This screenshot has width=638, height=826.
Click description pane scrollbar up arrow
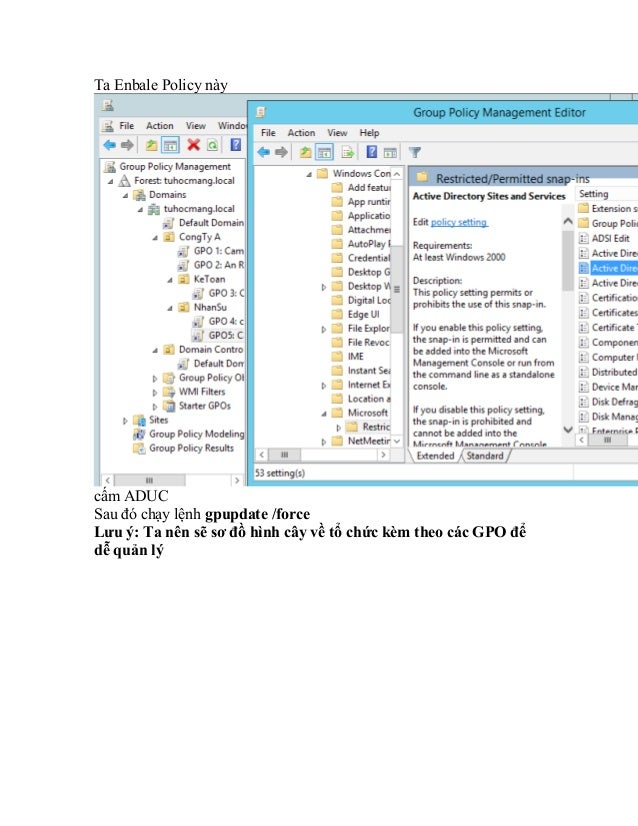point(568,222)
